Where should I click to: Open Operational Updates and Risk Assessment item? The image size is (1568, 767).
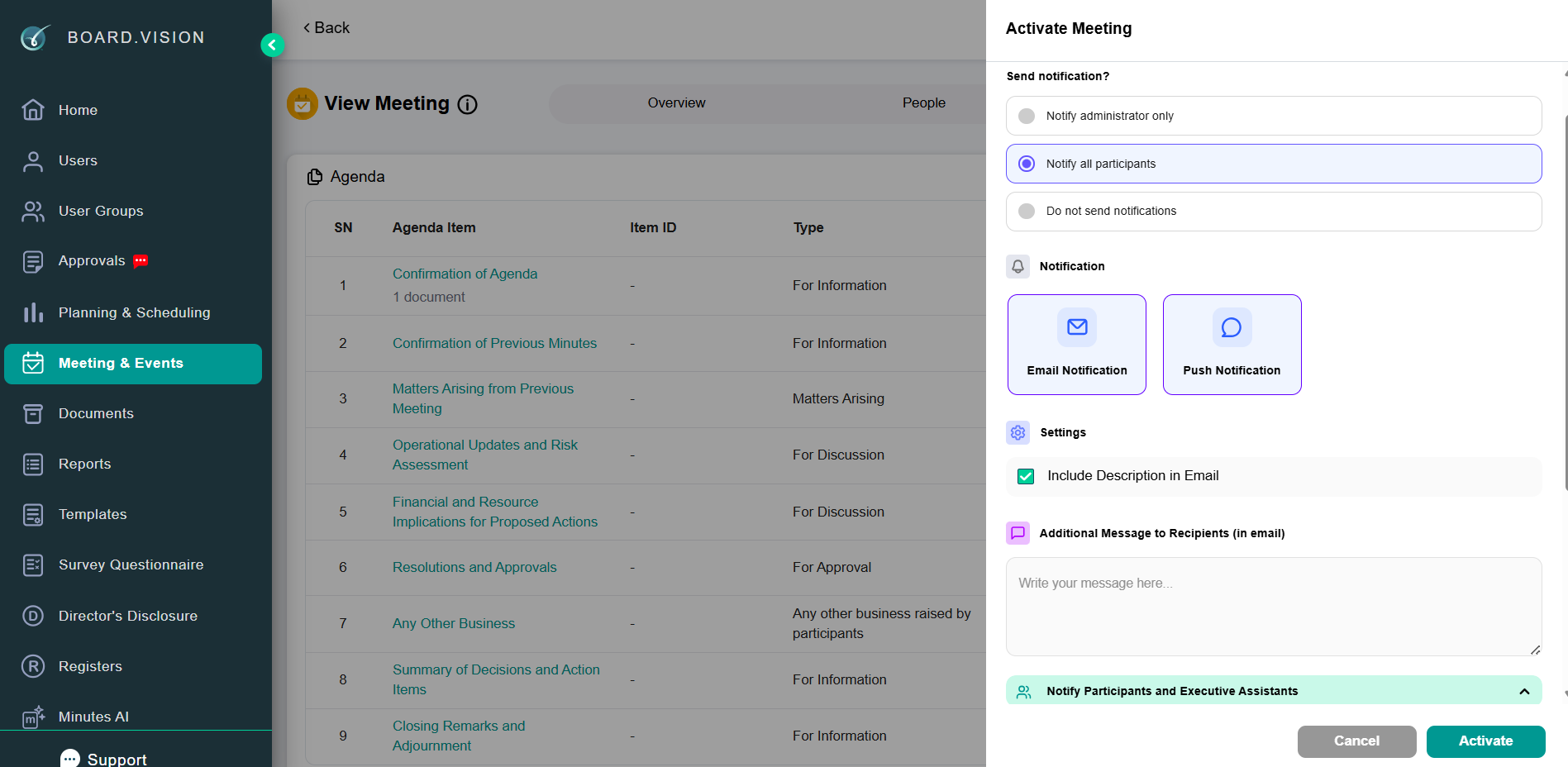485,455
